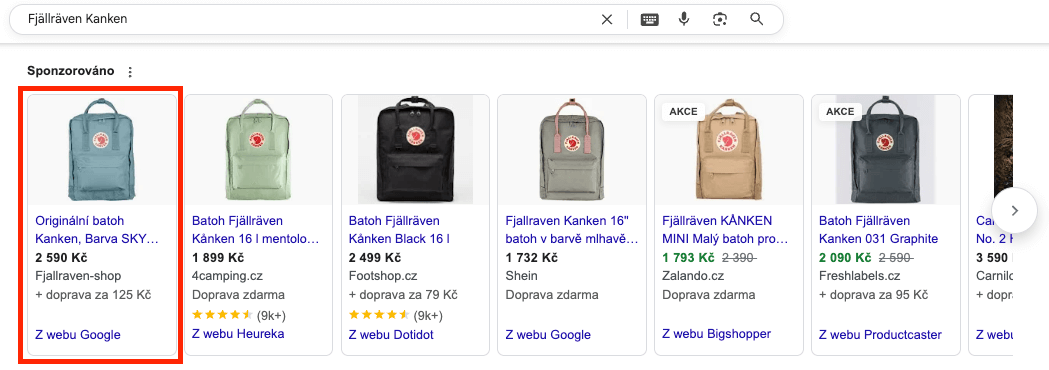Image resolution: width=1049 pixels, height=370 pixels.
Task: Open search by image camera icon
Action: click(720, 19)
